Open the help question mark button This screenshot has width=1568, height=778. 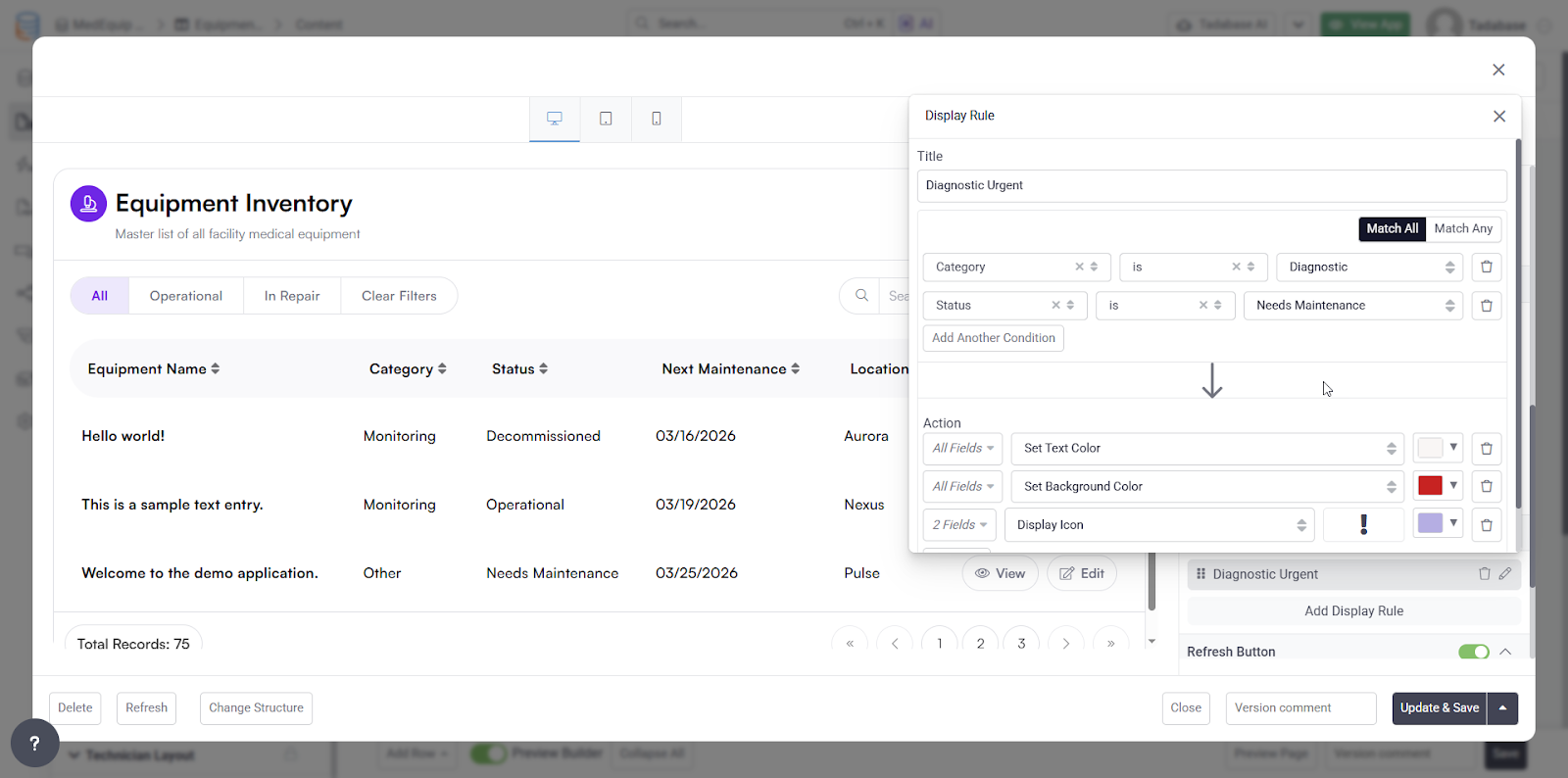[x=34, y=744]
